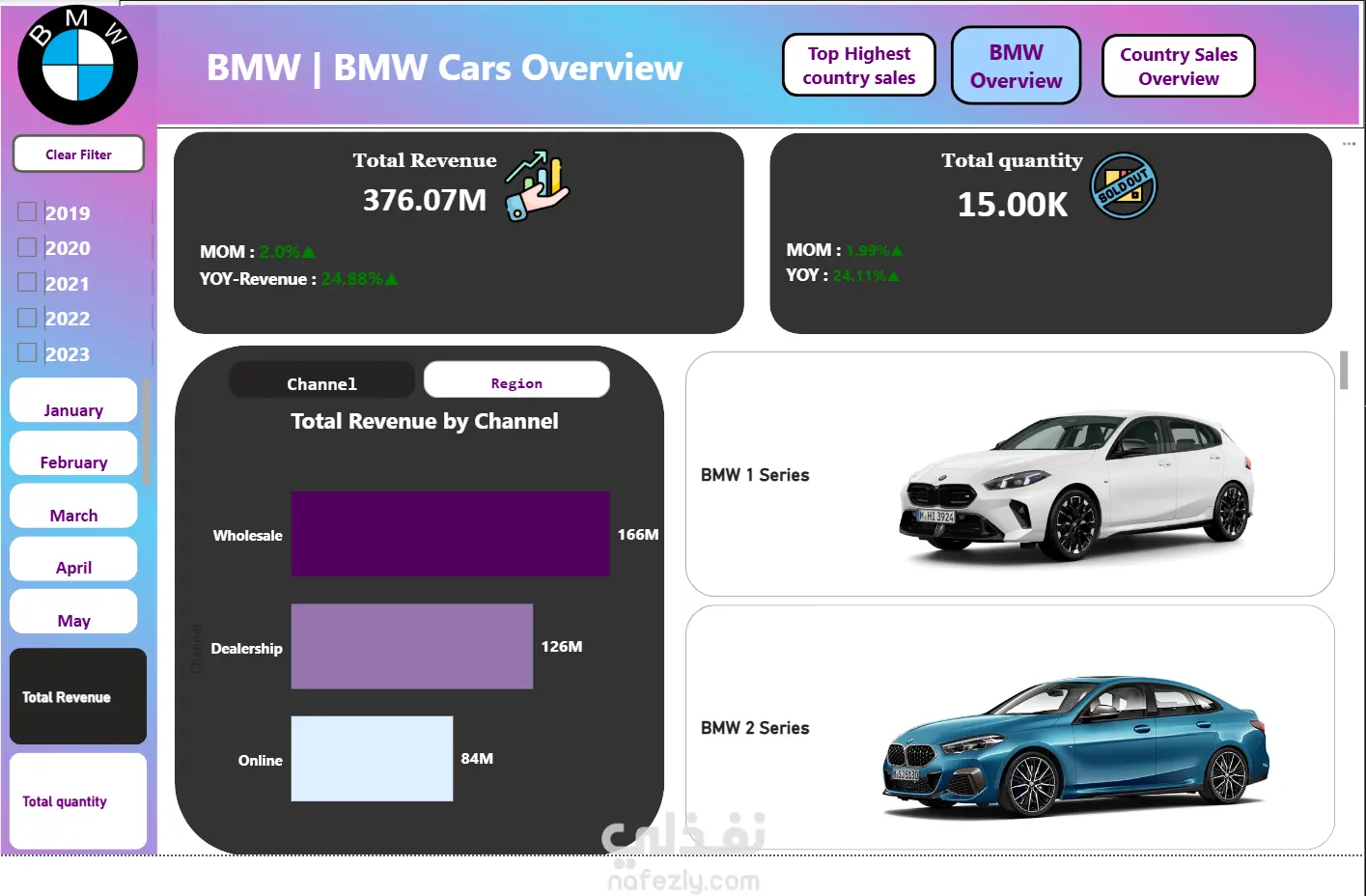
Task: Click the Dealership light purple bar
Action: (x=412, y=647)
